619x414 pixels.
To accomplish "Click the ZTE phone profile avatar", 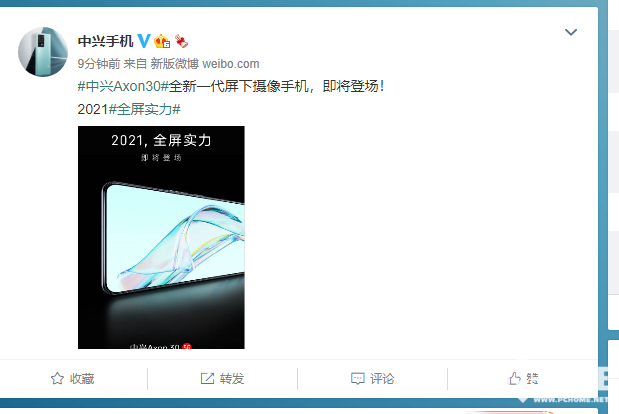I will tap(43, 52).
